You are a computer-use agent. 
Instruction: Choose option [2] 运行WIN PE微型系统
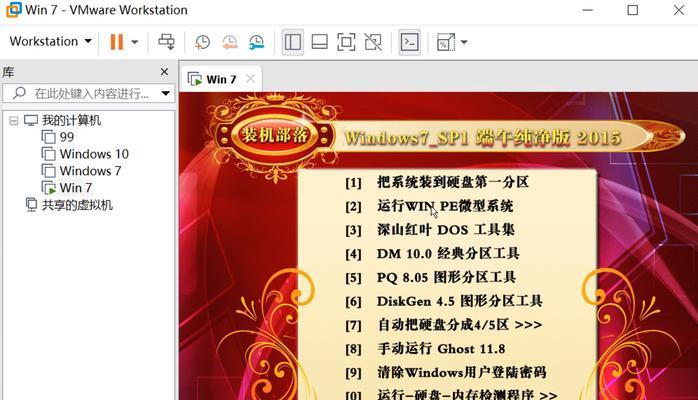click(429, 206)
